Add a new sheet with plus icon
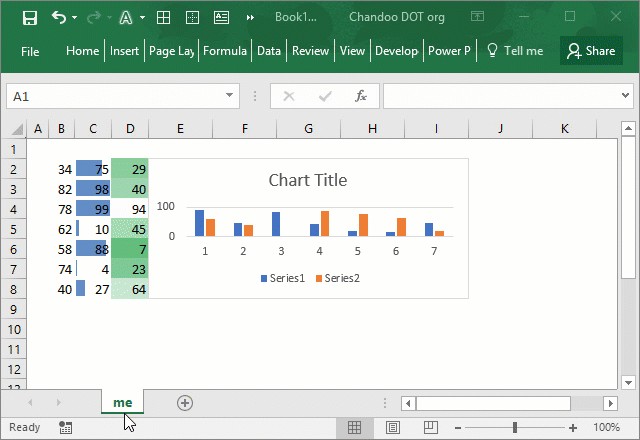 click(184, 402)
